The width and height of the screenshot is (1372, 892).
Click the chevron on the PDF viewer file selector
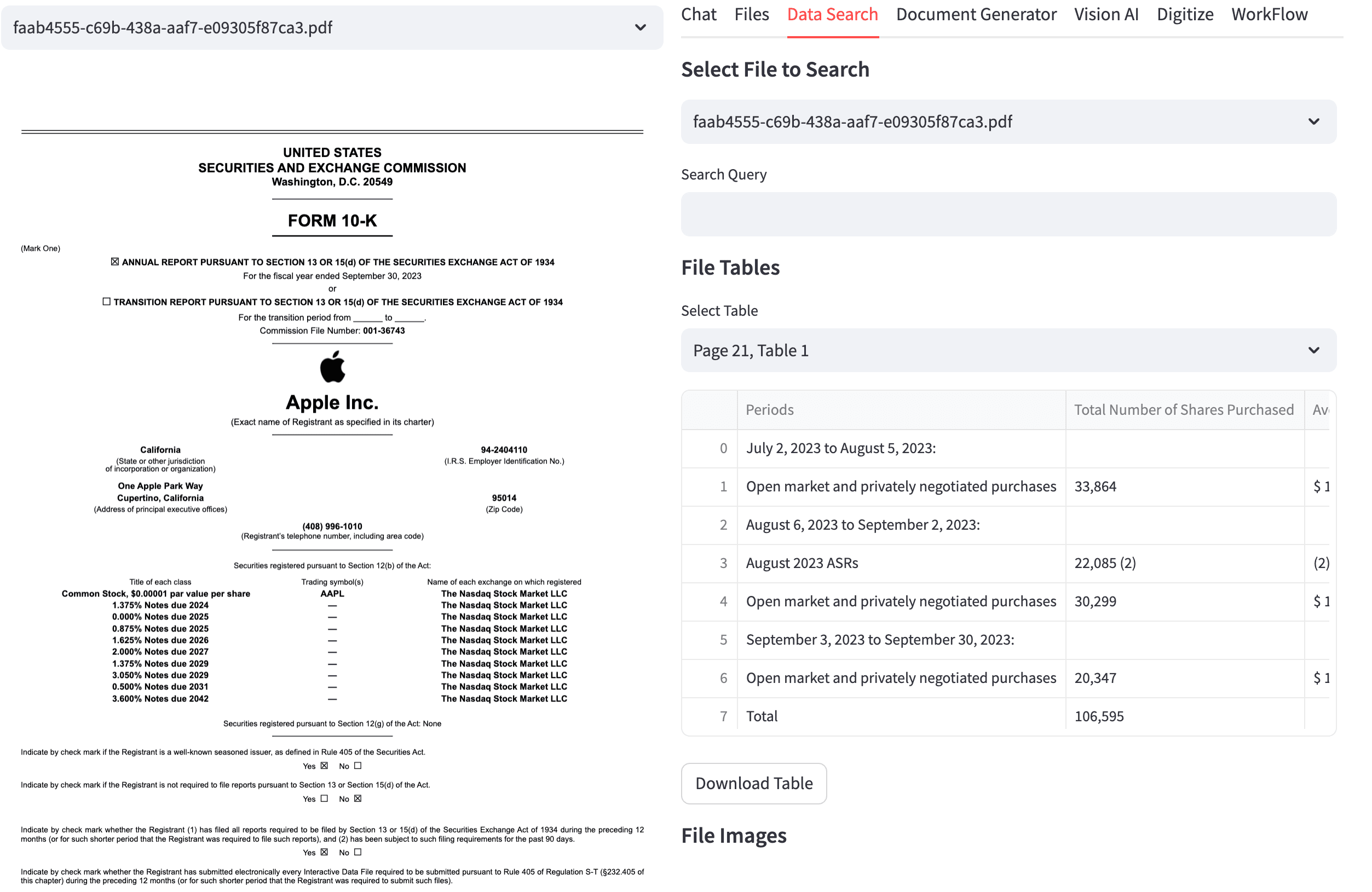(640, 28)
